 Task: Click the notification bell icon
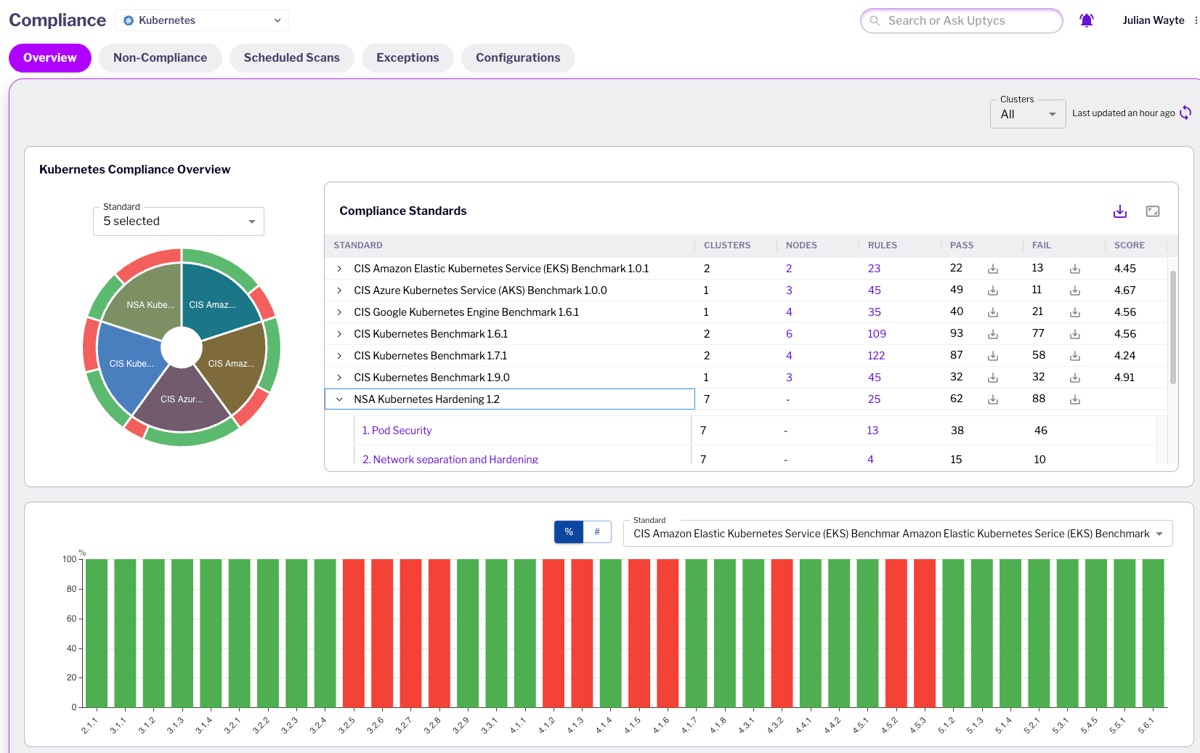pyautogui.click(x=1087, y=20)
